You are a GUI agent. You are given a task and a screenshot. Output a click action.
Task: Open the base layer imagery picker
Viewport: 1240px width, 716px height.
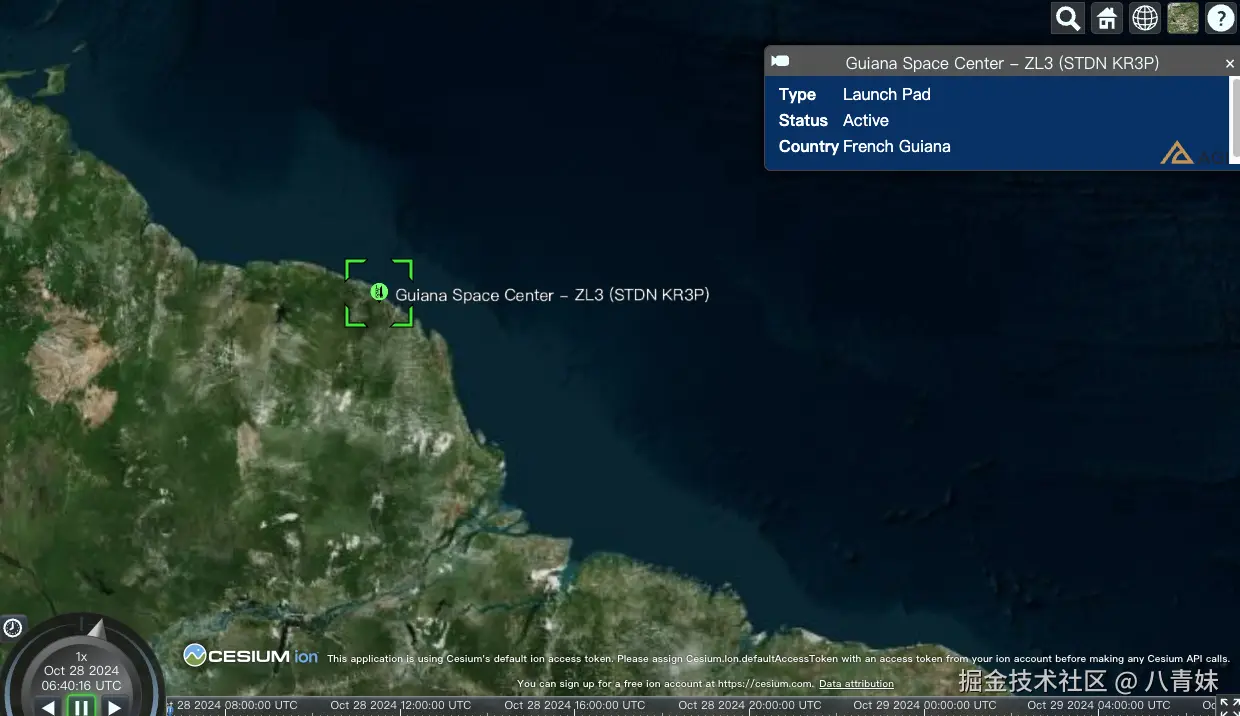coord(1183,18)
